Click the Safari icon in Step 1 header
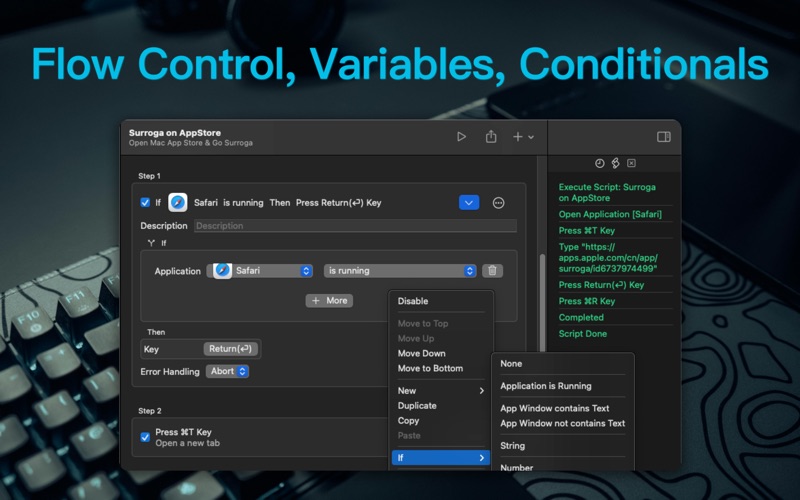800x500 pixels. [178, 203]
